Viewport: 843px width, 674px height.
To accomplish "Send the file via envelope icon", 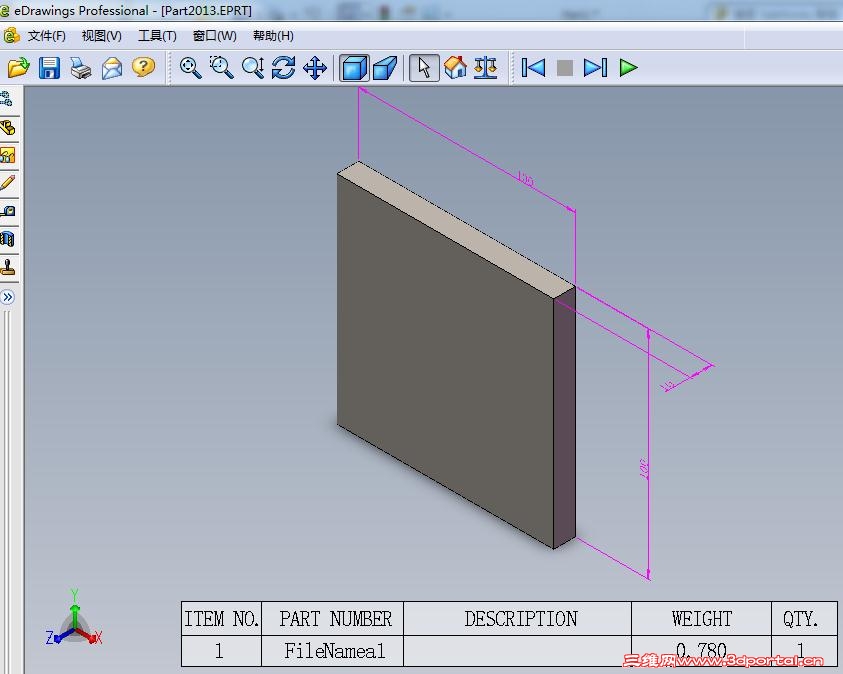I will pyautogui.click(x=112, y=68).
